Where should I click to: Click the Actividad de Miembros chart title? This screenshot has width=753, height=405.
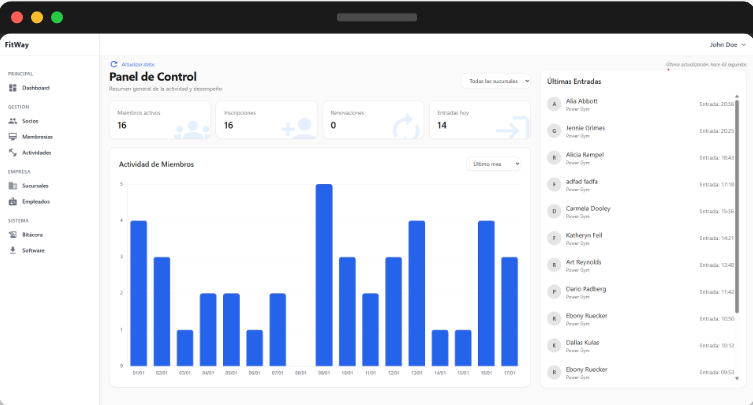157,164
